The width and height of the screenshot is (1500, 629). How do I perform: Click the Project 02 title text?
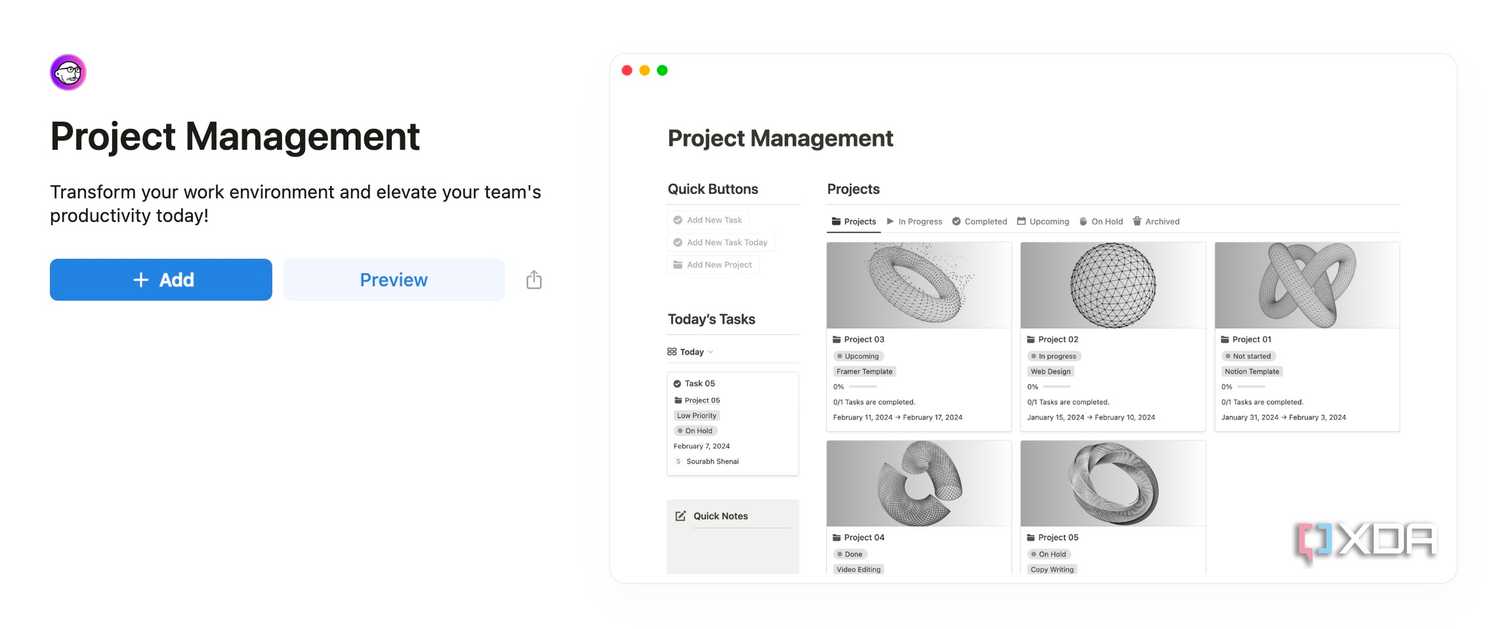coord(1058,340)
